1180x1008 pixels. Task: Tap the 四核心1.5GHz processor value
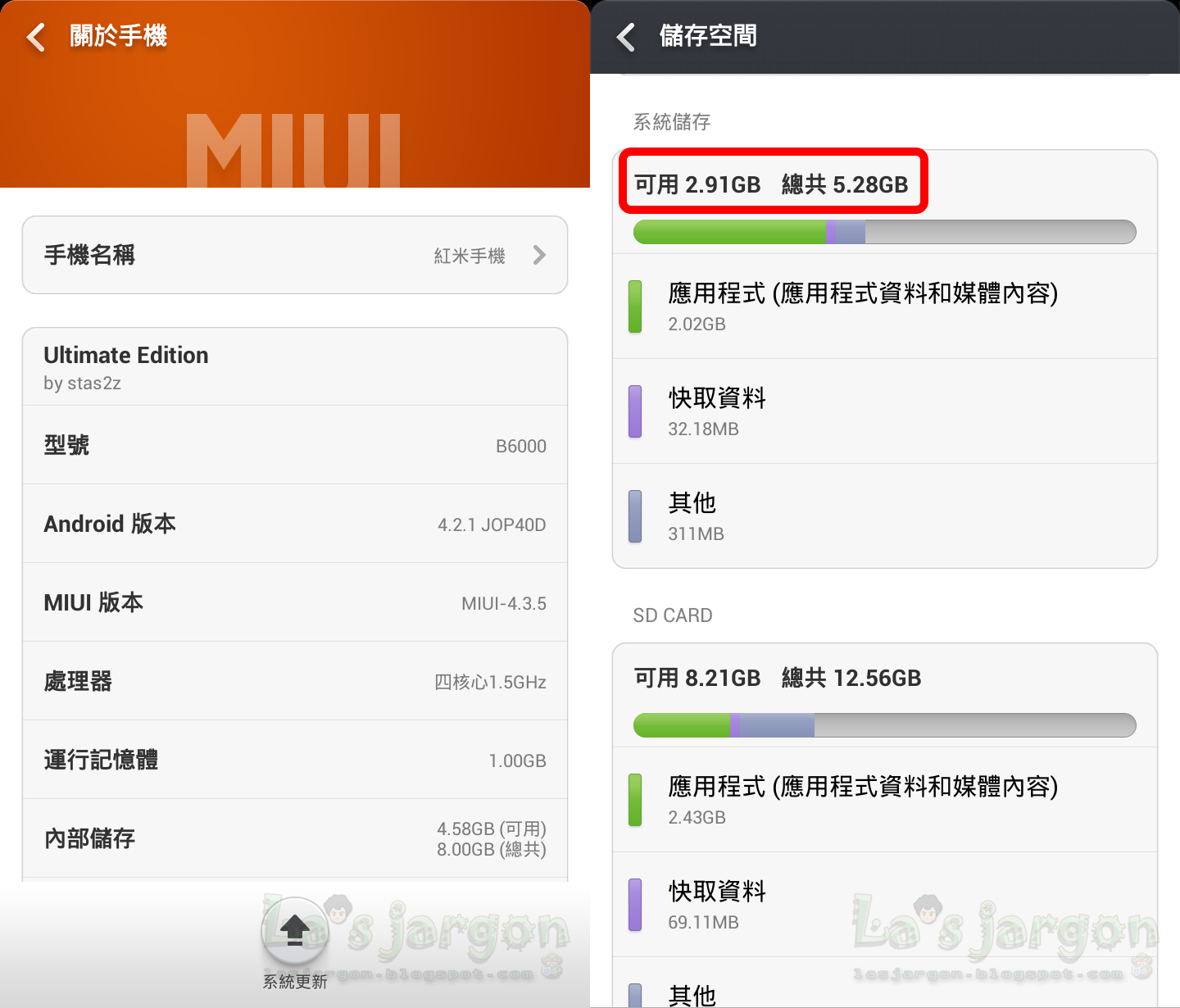tap(490, 682)
